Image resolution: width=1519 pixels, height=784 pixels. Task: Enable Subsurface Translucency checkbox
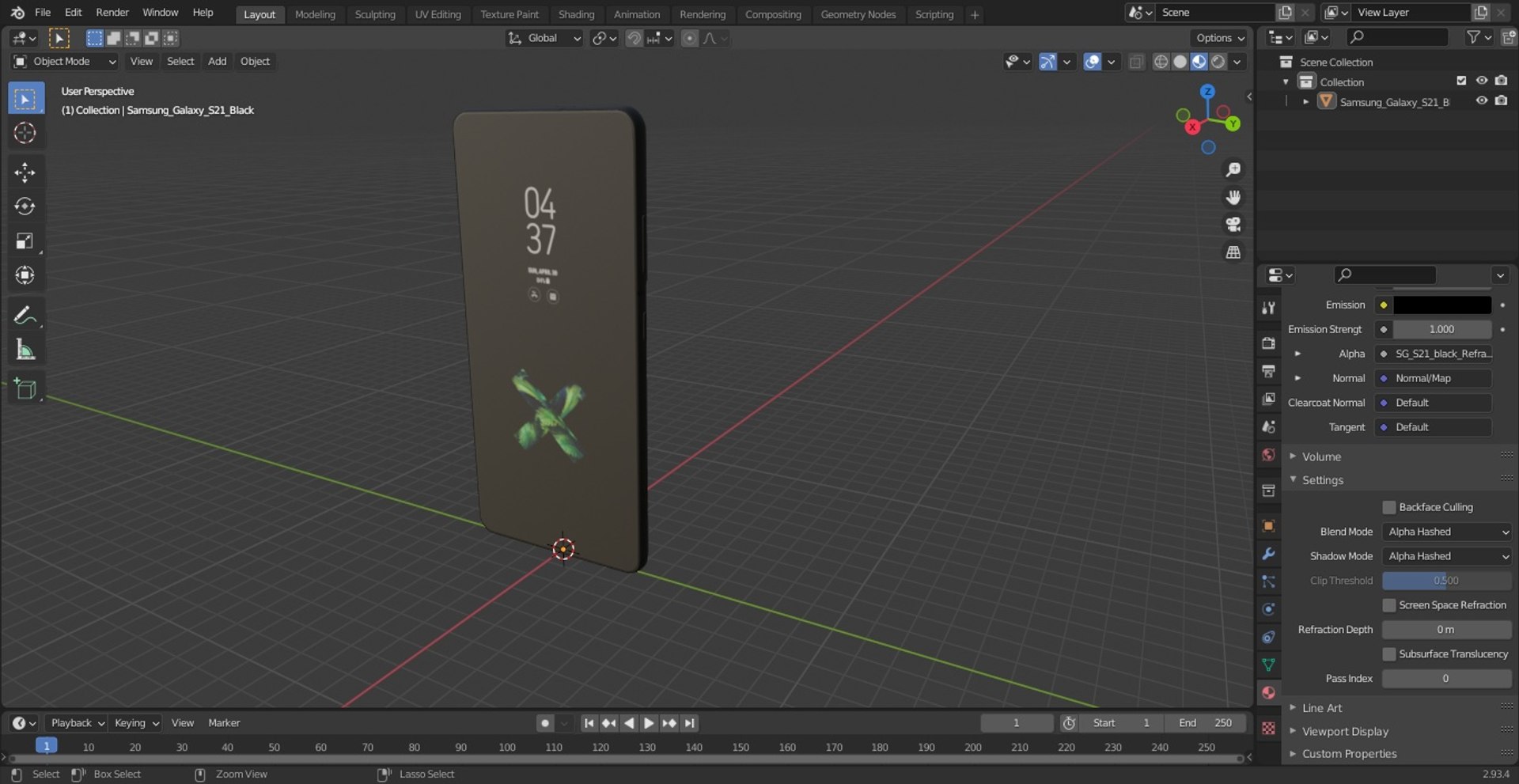click(x=1389, y=654)
